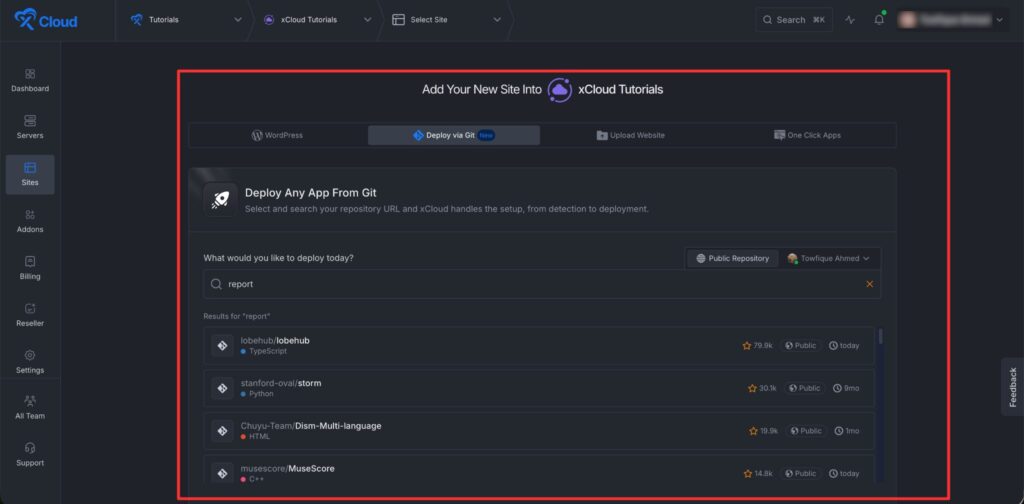Click the magnifier icon in repository search
This screenshot has width=1024, height=504.
click(216, 284)
